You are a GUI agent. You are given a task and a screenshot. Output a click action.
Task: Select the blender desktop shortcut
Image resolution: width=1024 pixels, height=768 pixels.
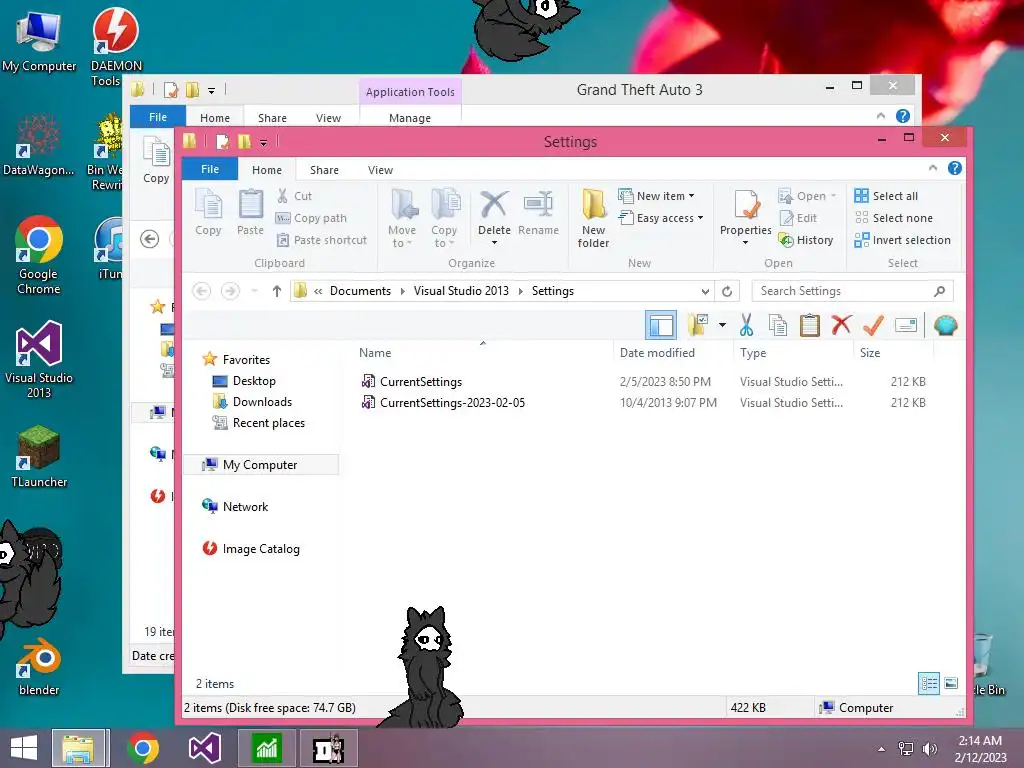point(39,666)
